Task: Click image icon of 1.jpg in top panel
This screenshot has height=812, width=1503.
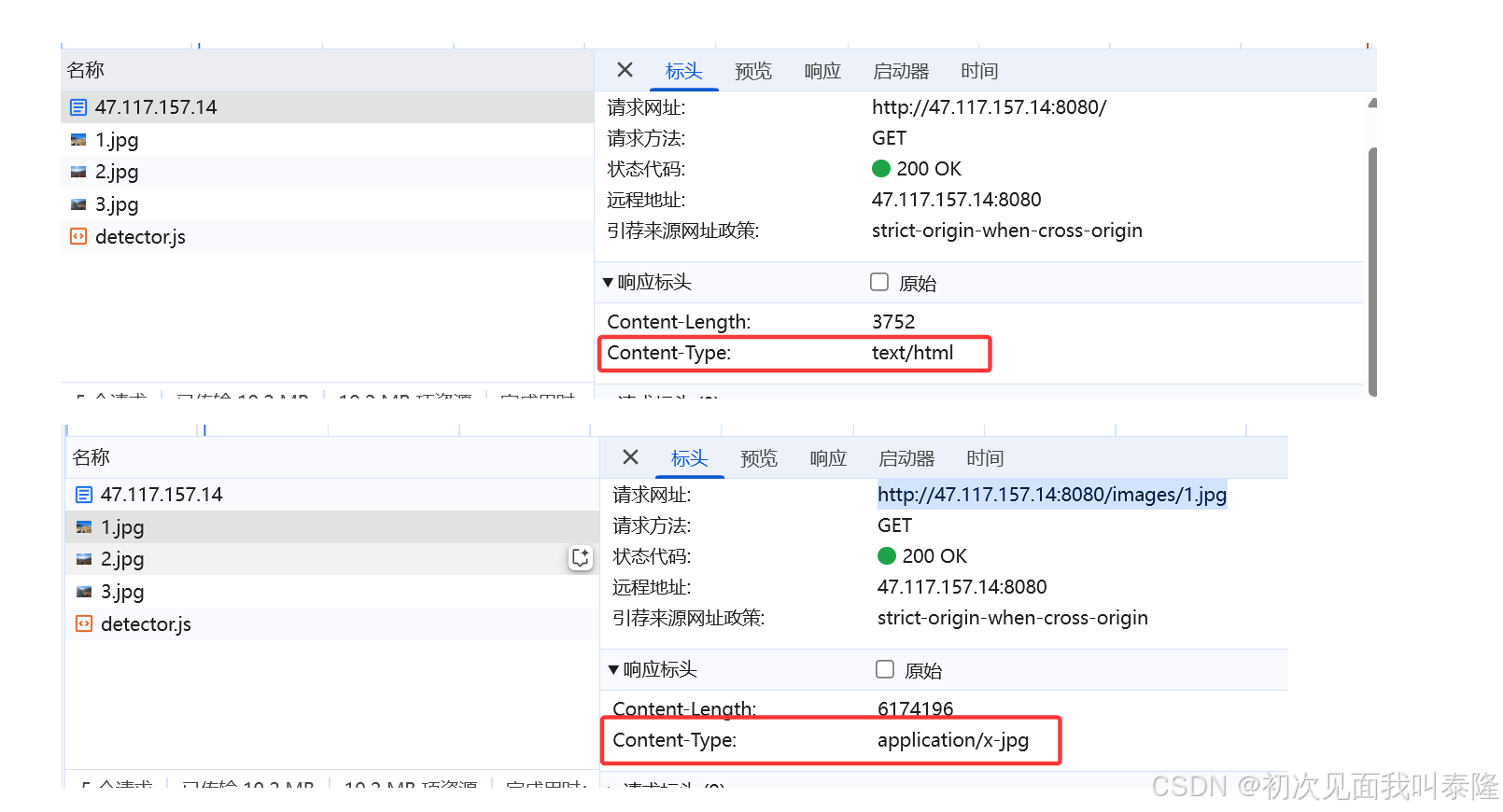Action: (78, 140)
